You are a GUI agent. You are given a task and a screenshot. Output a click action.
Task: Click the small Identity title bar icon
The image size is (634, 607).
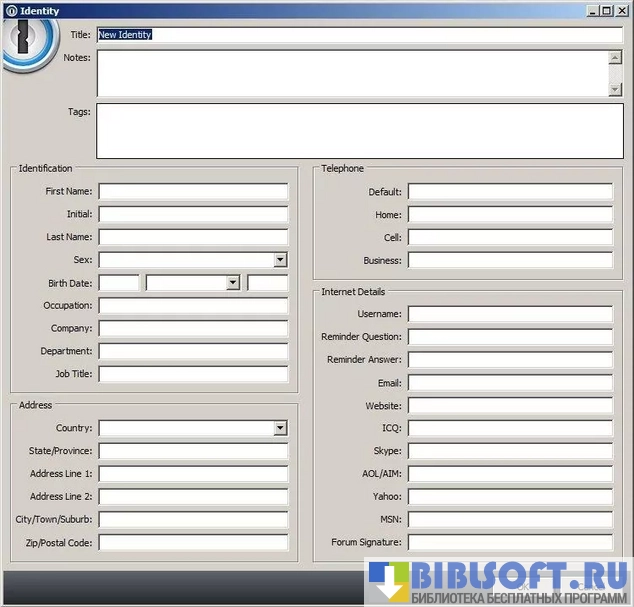click(10, 11)
